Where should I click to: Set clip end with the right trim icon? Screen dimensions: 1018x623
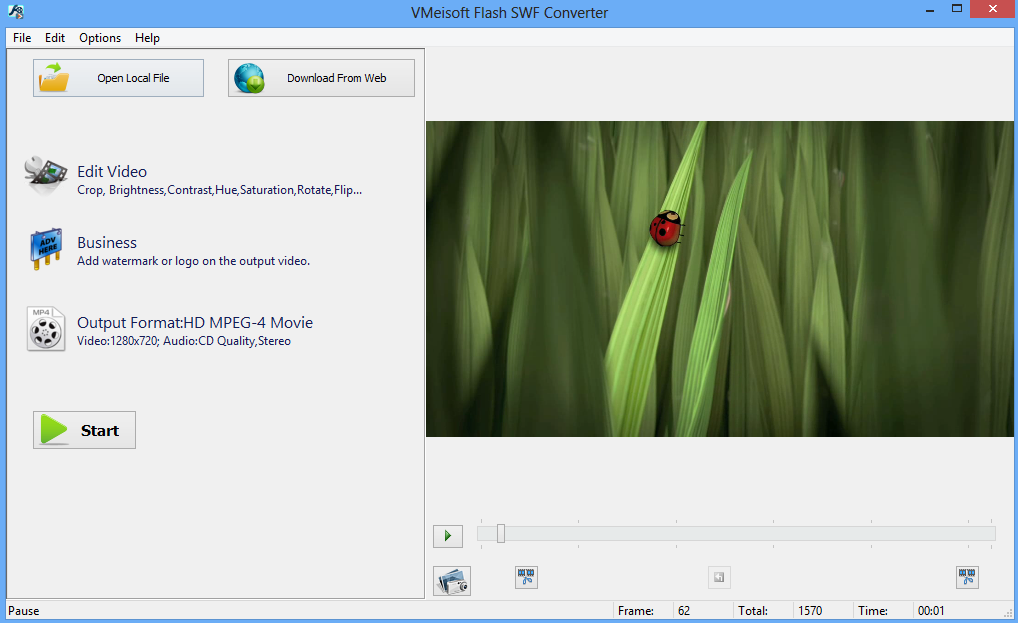[965, 577]
